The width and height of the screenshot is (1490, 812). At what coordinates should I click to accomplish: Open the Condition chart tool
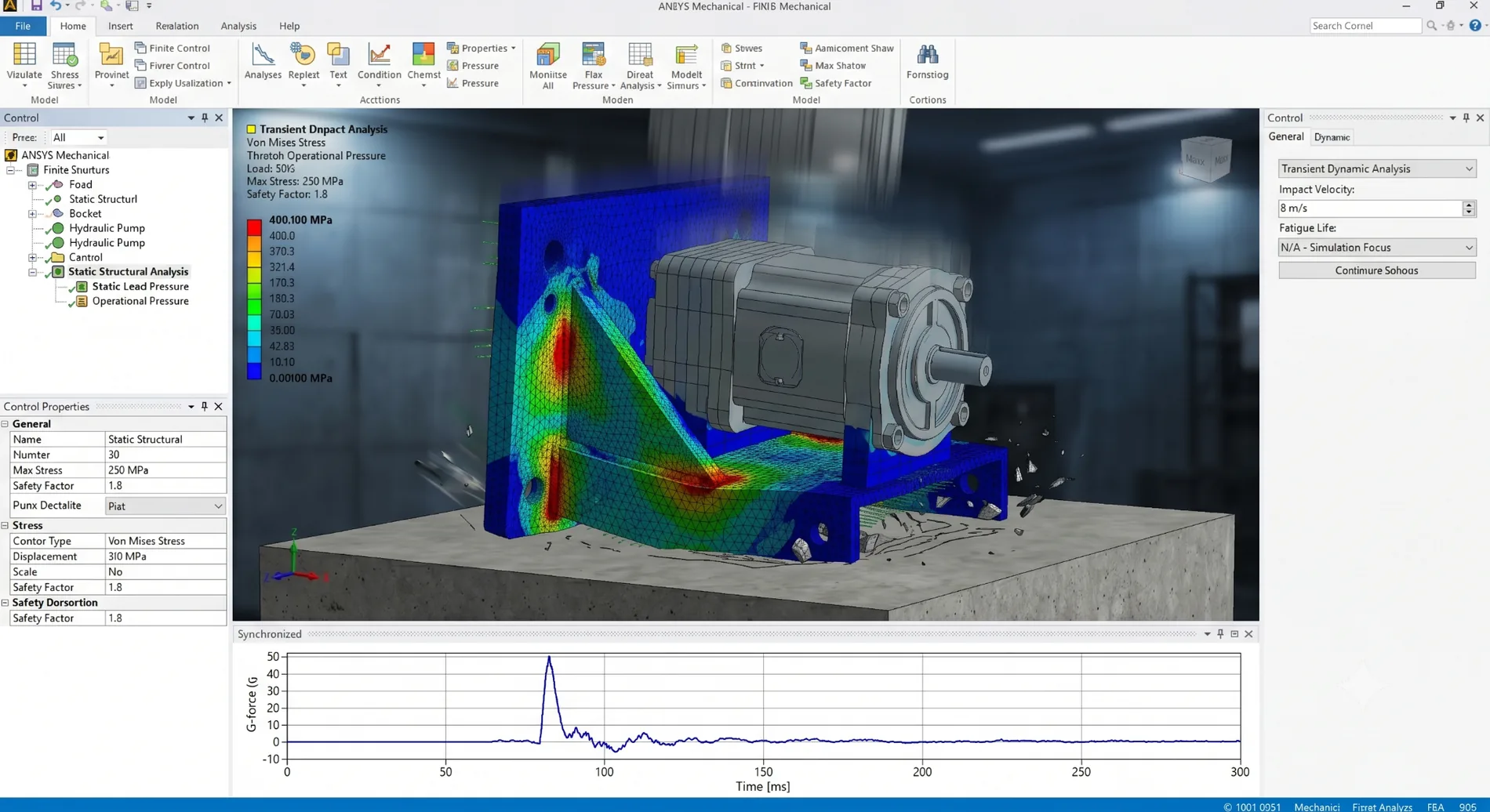click(x=379, y=65)
